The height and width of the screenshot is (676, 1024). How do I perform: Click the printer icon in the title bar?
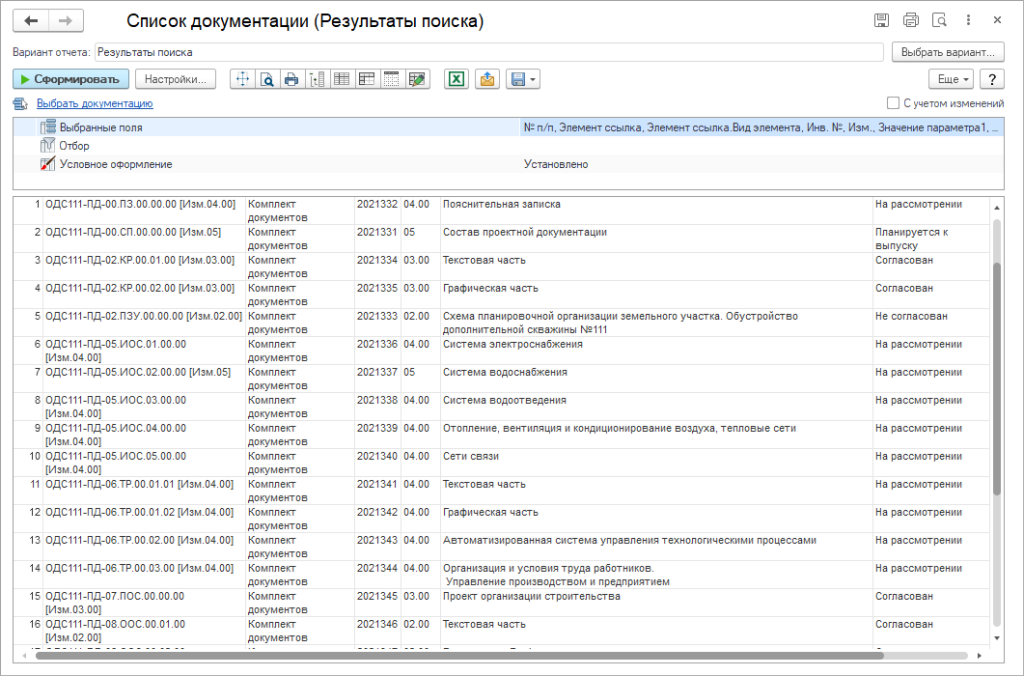(x=910, y=20)
